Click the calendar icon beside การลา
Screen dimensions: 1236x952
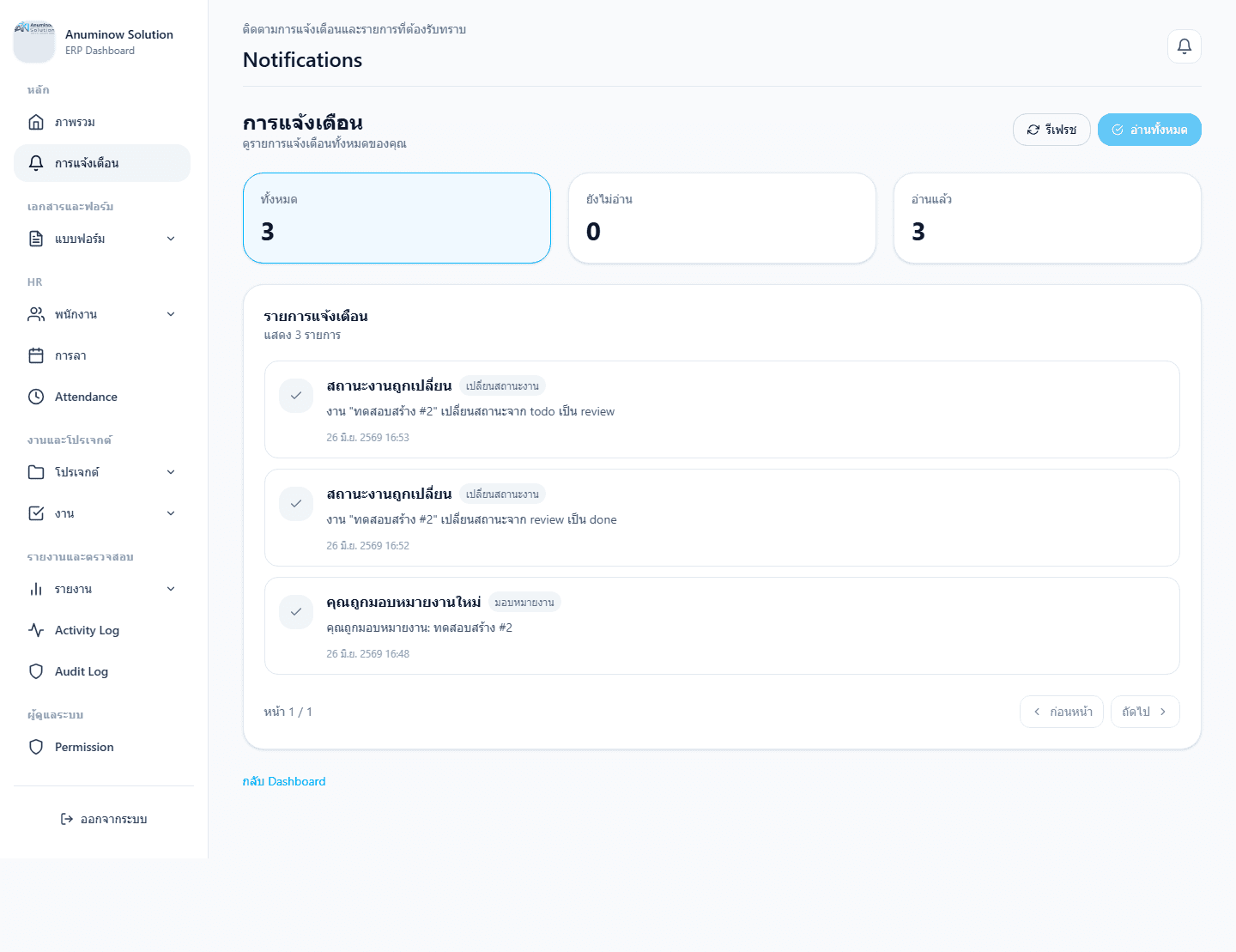coord(36,355)
